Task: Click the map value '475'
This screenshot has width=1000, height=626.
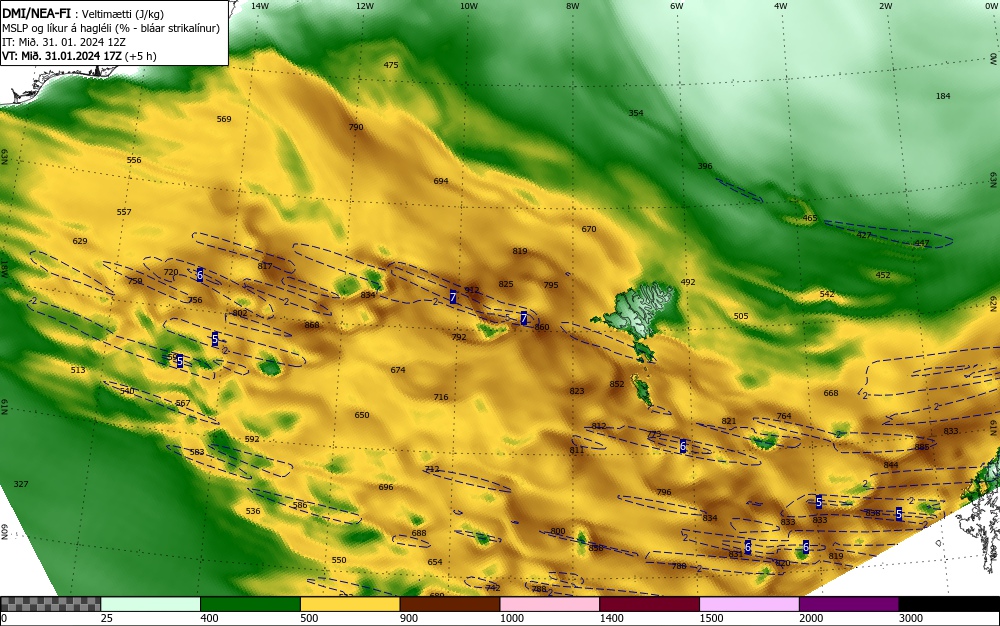Action: pos(391,65)
